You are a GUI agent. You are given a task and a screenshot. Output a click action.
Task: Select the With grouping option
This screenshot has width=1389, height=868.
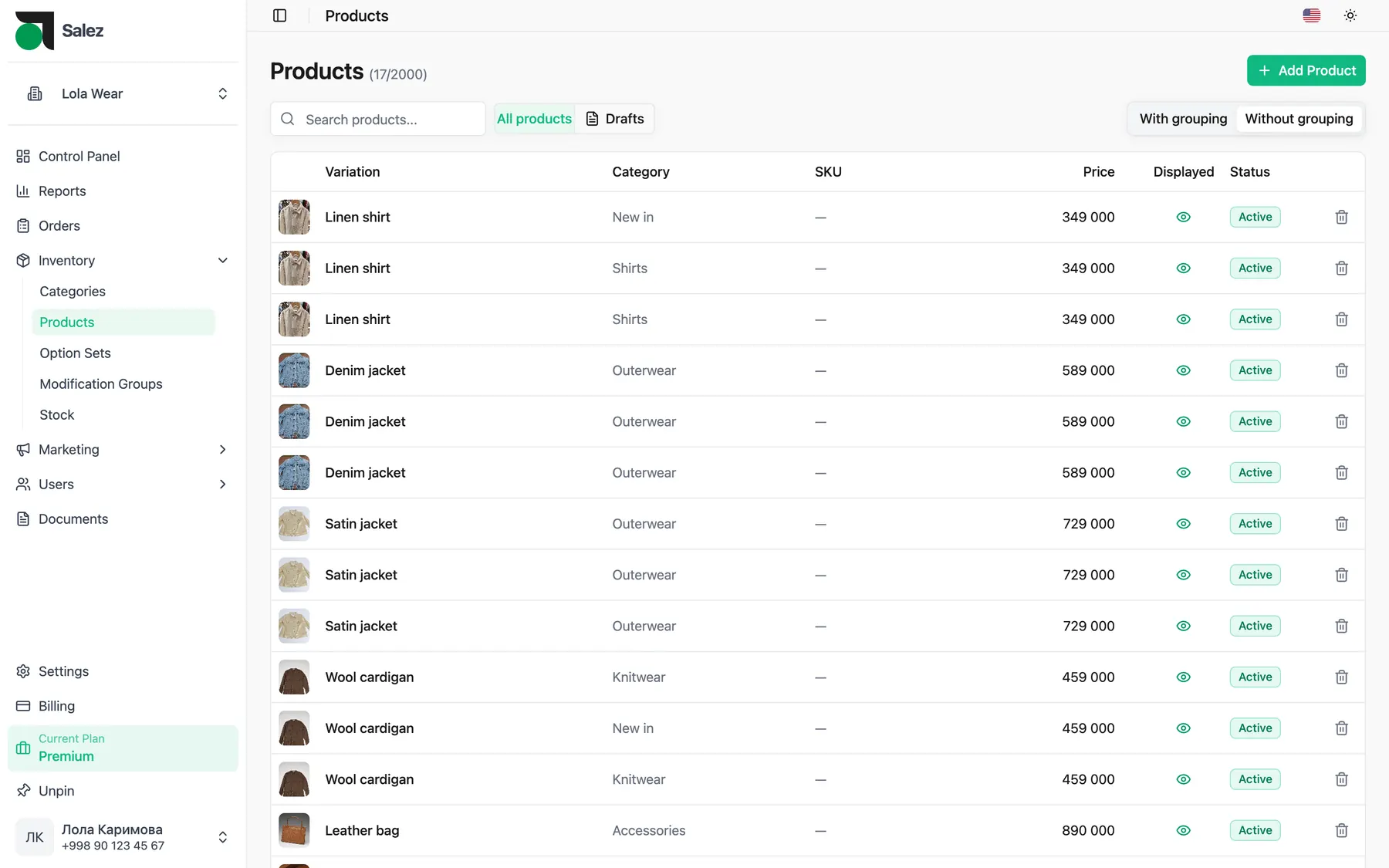[1183, 119]
